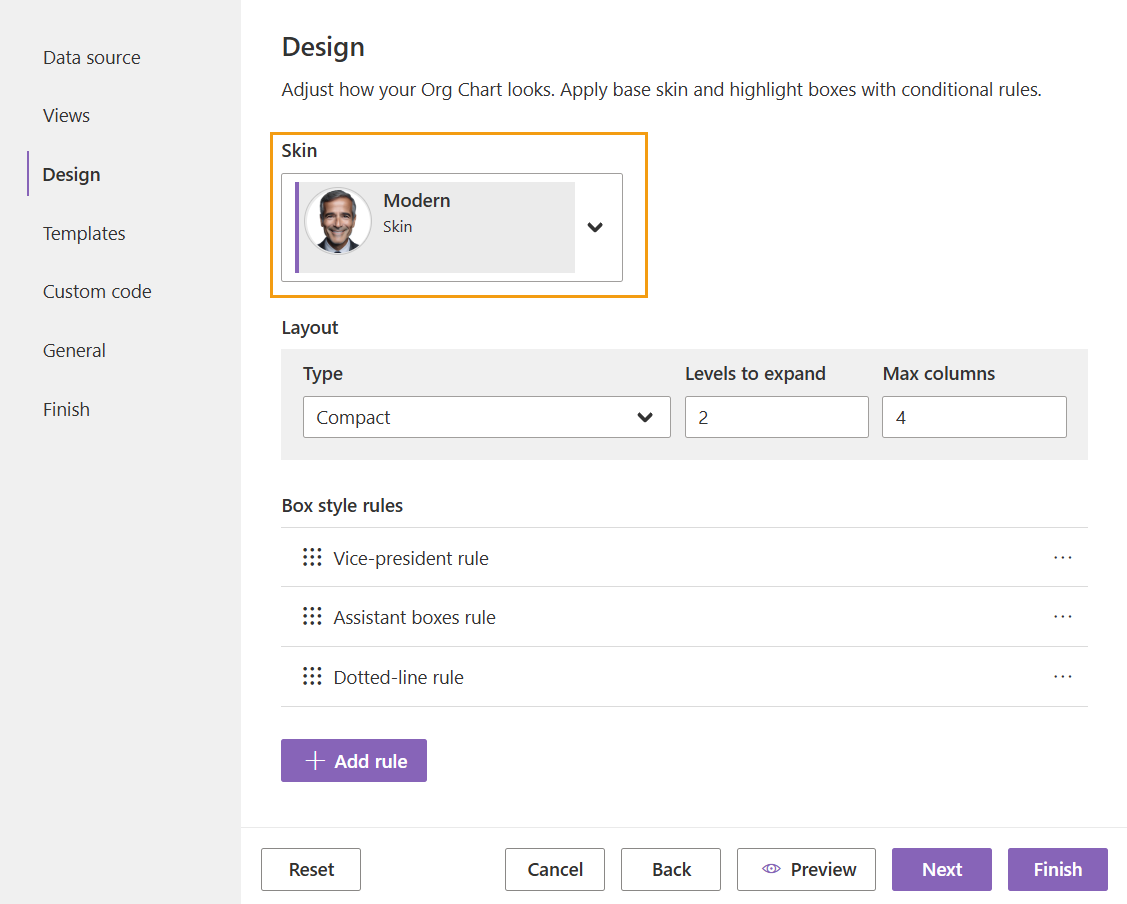
Task: Grab drag handle of Dotted-line rule
Action: [x=312, y=676]
